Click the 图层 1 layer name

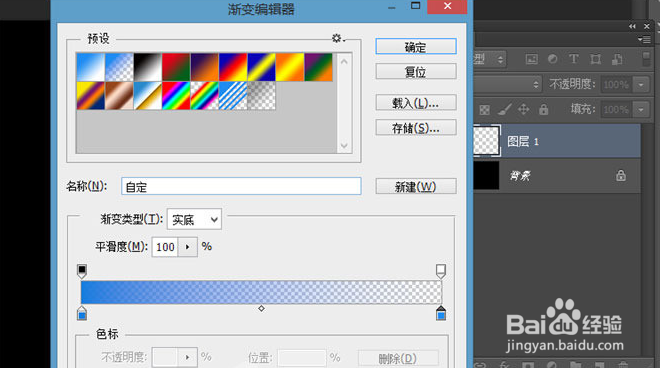coord(523,141)
